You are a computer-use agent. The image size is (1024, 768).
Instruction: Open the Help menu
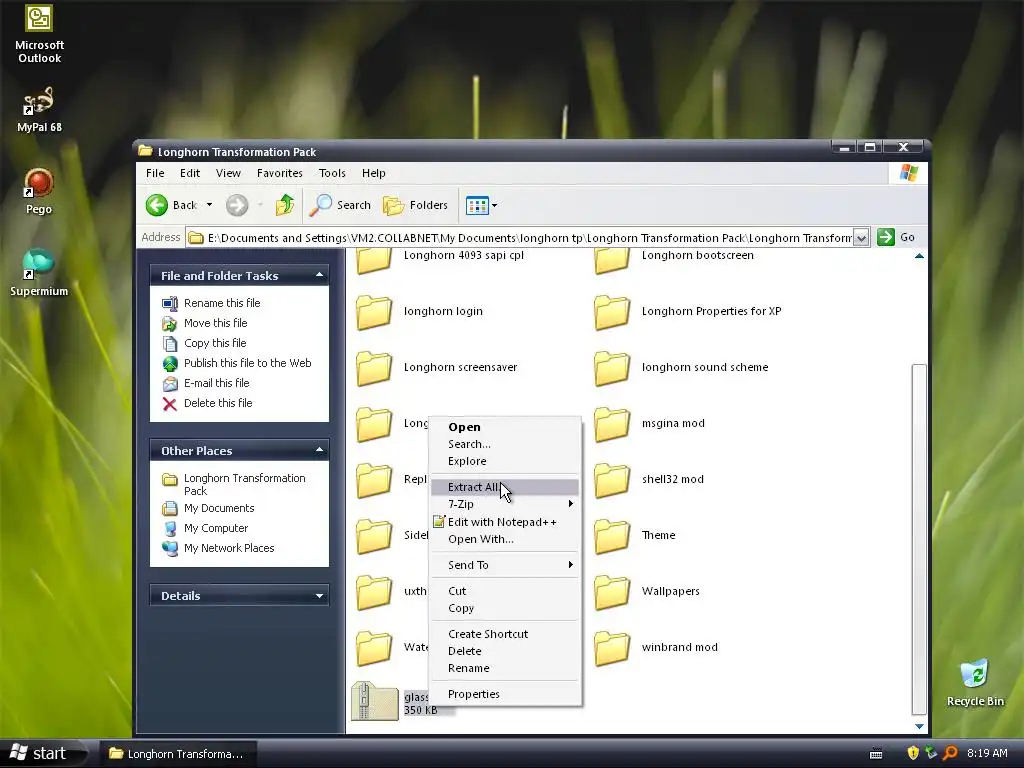point(374,173)
